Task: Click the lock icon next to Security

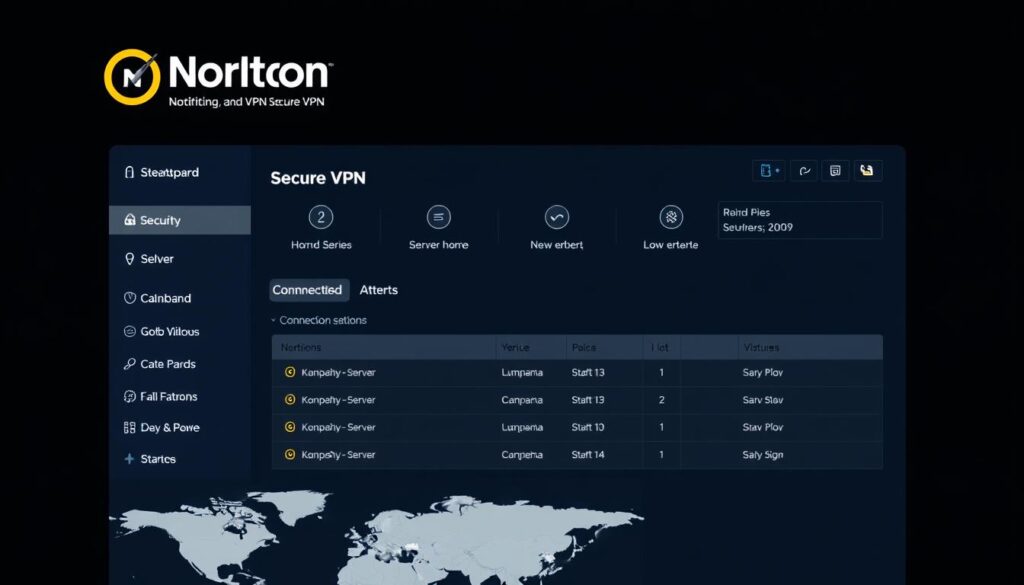Action: pyautogui.click(x=129, y=220)
